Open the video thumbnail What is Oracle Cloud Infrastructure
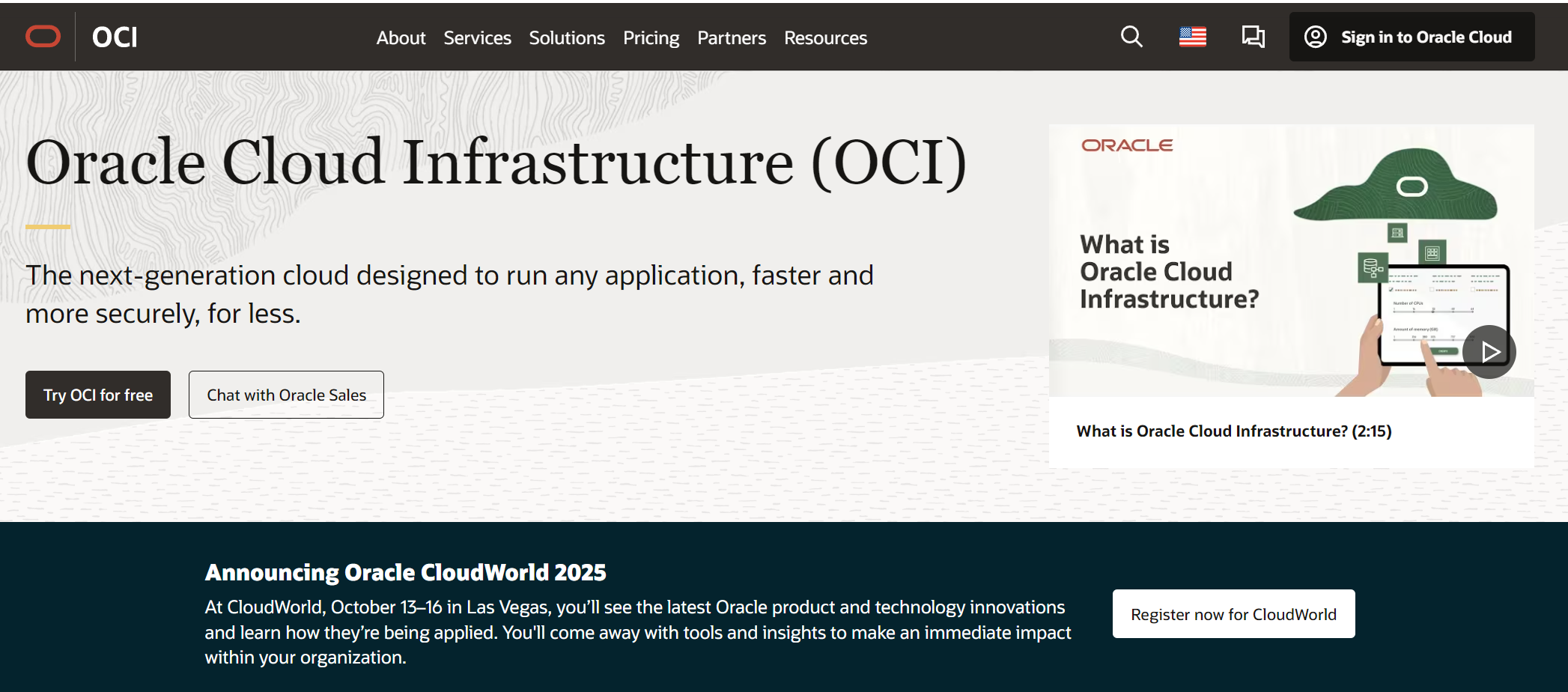 click(x=1291, y=261)
